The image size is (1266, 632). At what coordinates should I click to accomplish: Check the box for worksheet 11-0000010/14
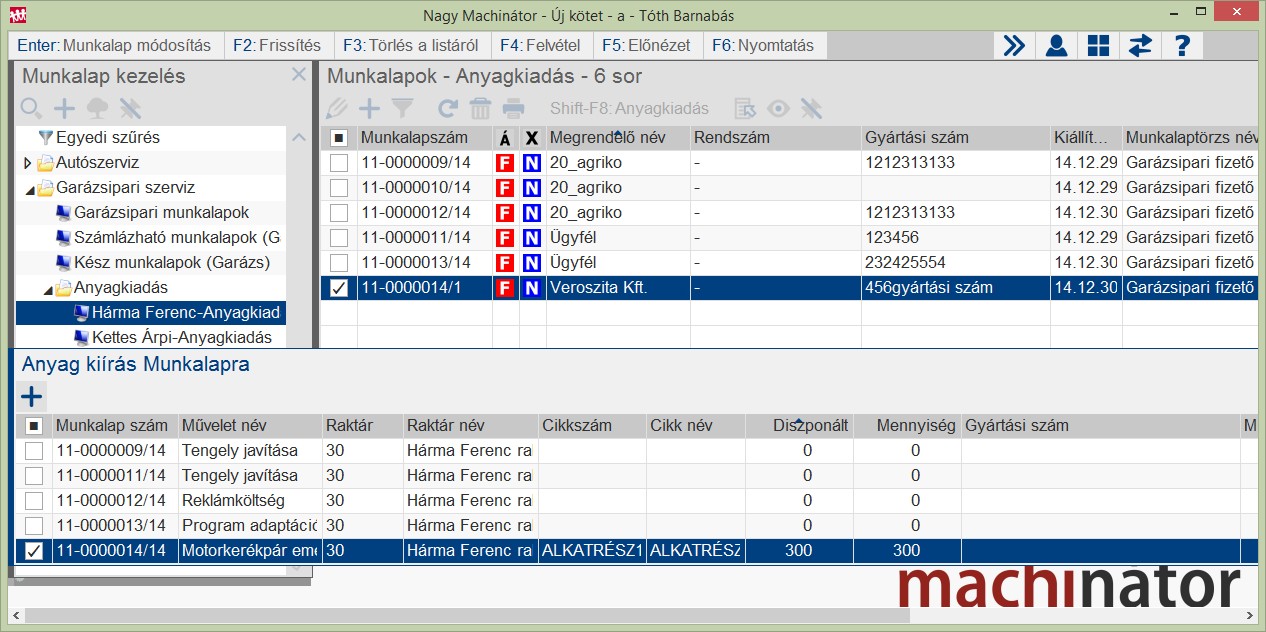(340, 187)
